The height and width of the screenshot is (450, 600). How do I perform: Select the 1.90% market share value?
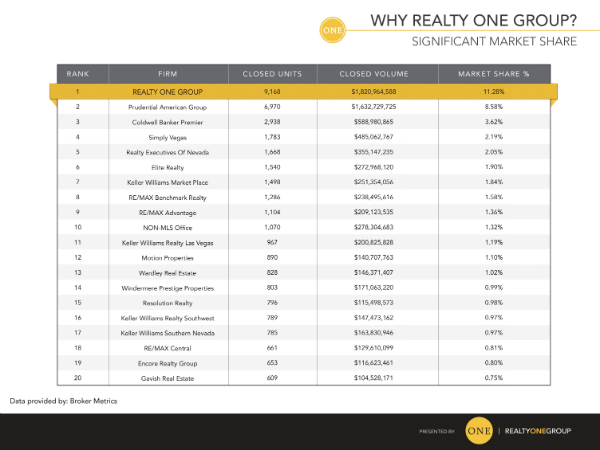[x=494, y=167]
